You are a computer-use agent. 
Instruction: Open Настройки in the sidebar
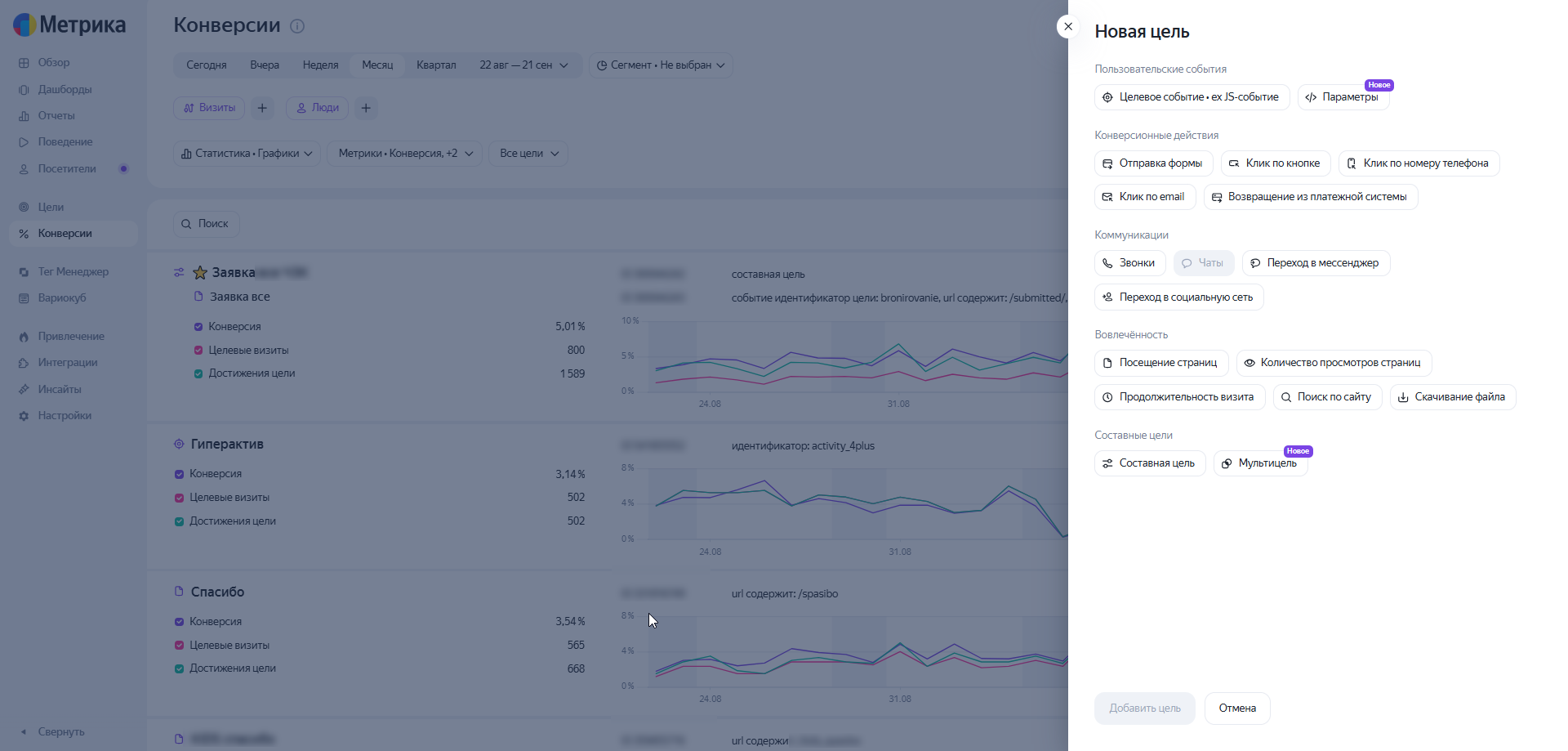65,416
